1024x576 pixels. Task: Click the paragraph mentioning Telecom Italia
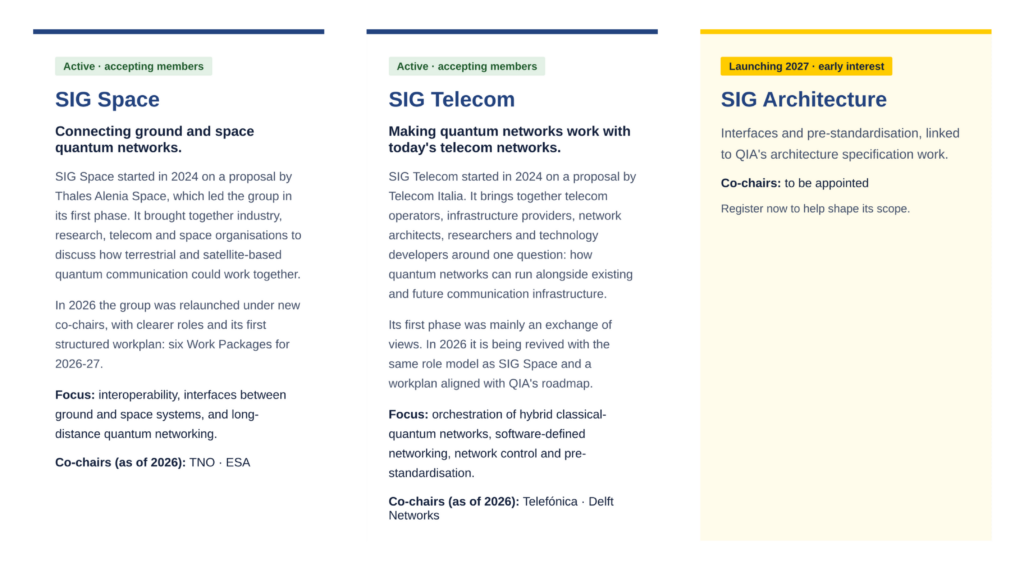coord(512,235)
